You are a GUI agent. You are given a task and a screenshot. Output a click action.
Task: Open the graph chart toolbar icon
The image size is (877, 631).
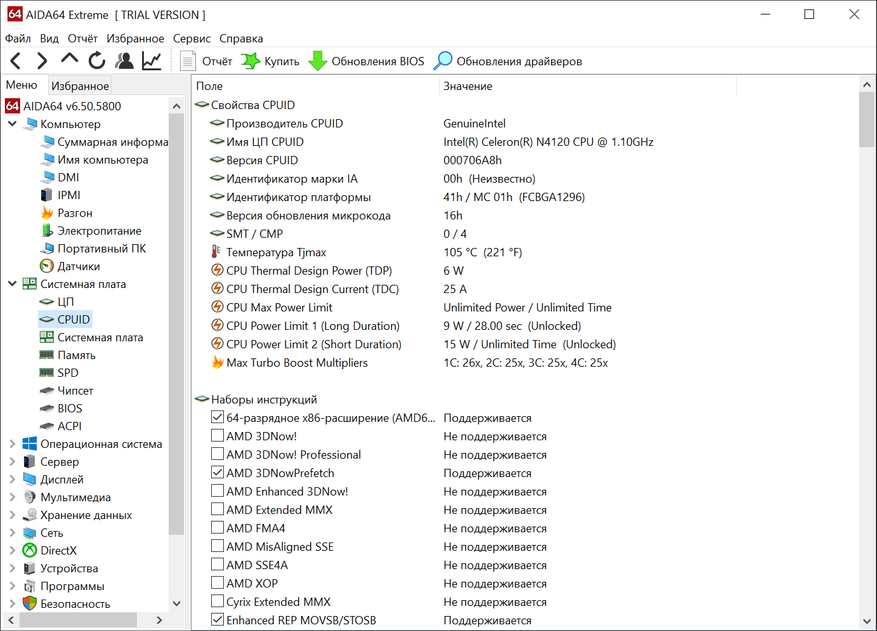coord(151,61)
